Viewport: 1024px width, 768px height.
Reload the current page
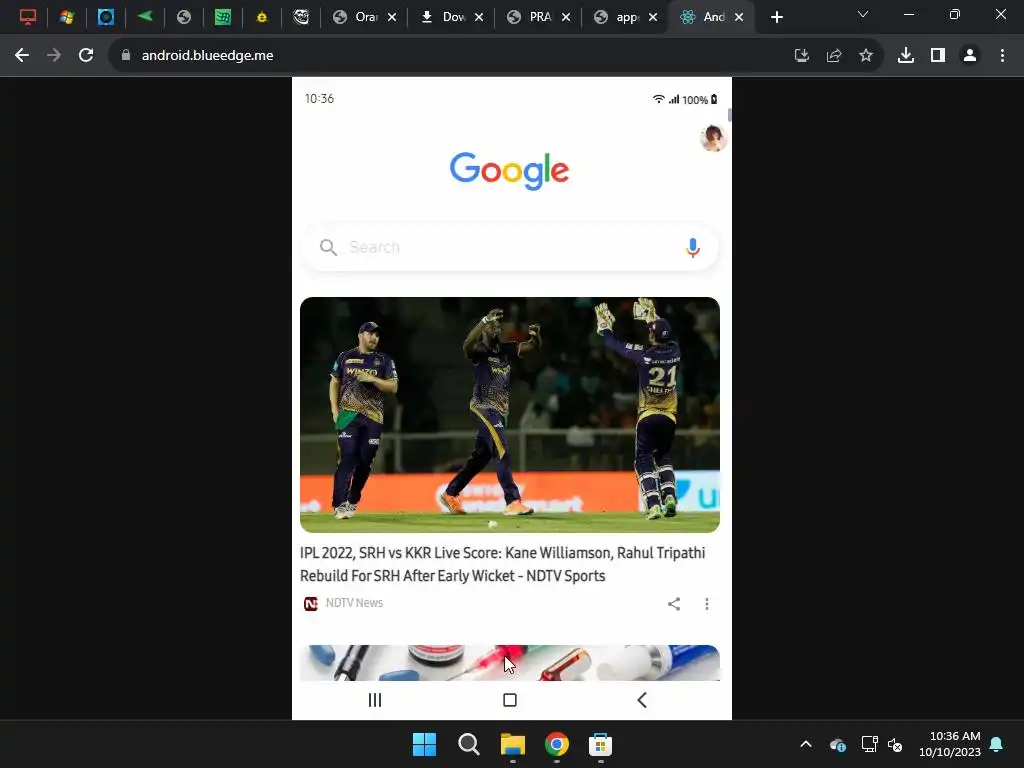click(86, 56)
